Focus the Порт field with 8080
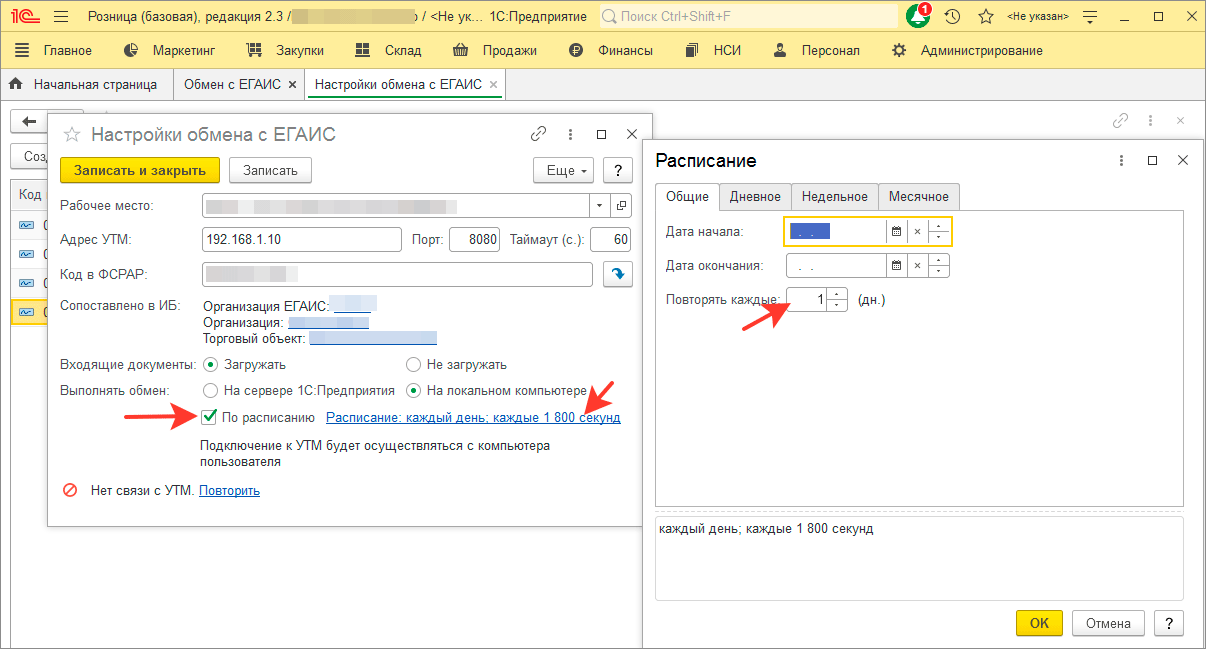 474,240
